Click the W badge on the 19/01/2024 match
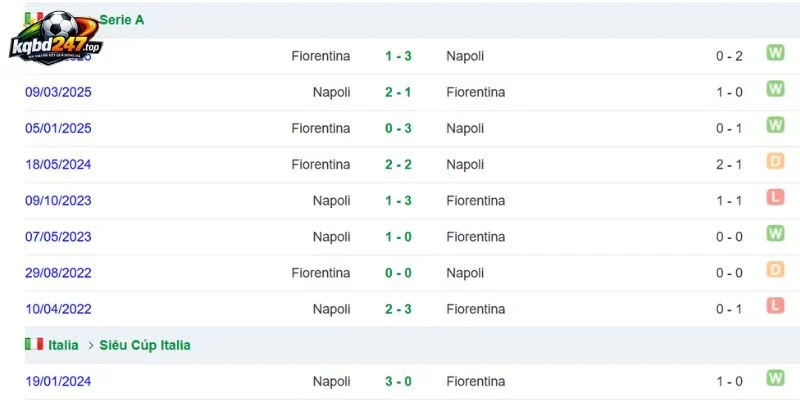The image size is (800, 400). click(775, 378)
